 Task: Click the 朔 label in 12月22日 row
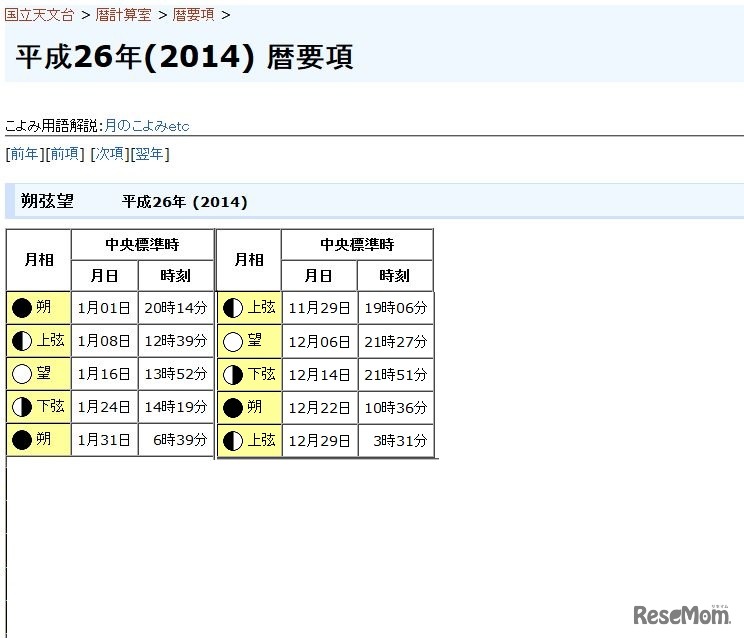click(254, 406)
